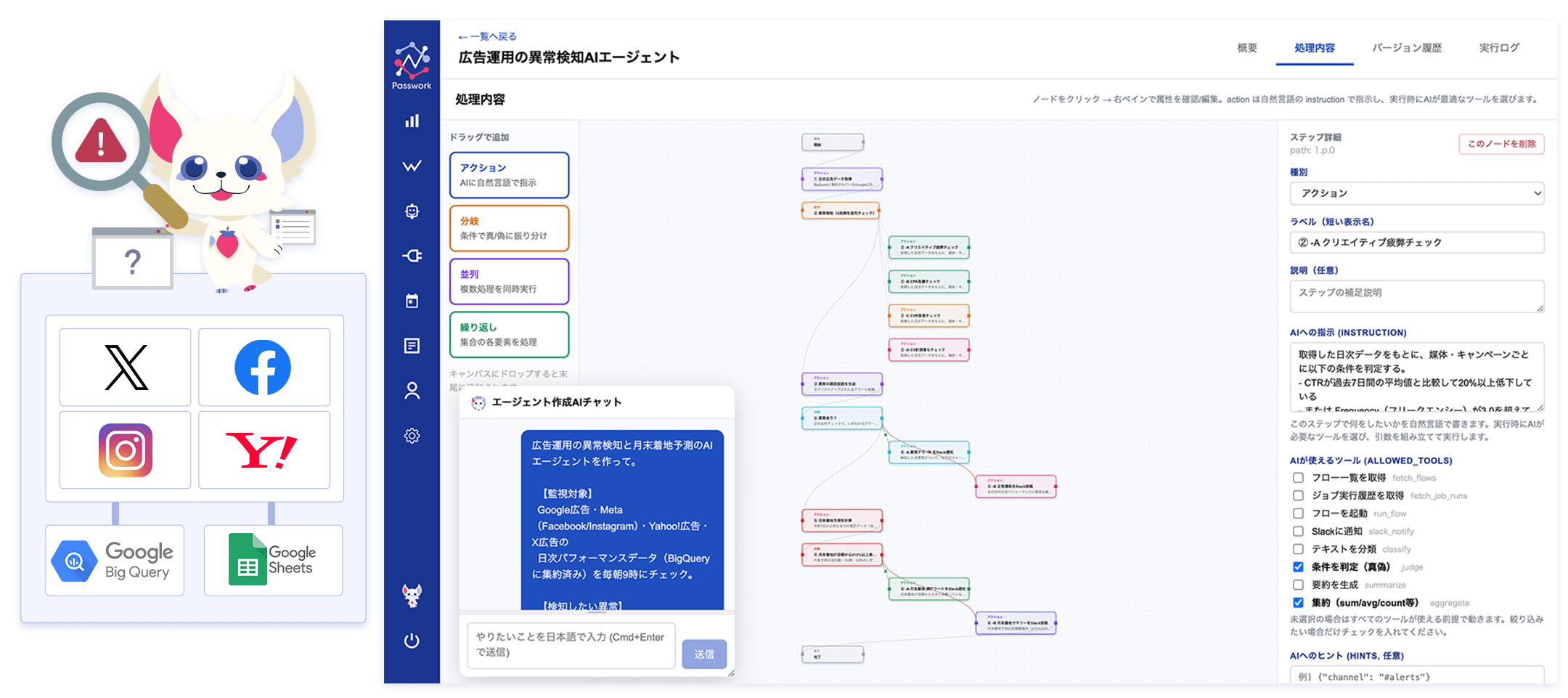Uncheck the 条件を判定 (真偽) checkbox
The image size is (1568, 698).
coord(1298,567)
